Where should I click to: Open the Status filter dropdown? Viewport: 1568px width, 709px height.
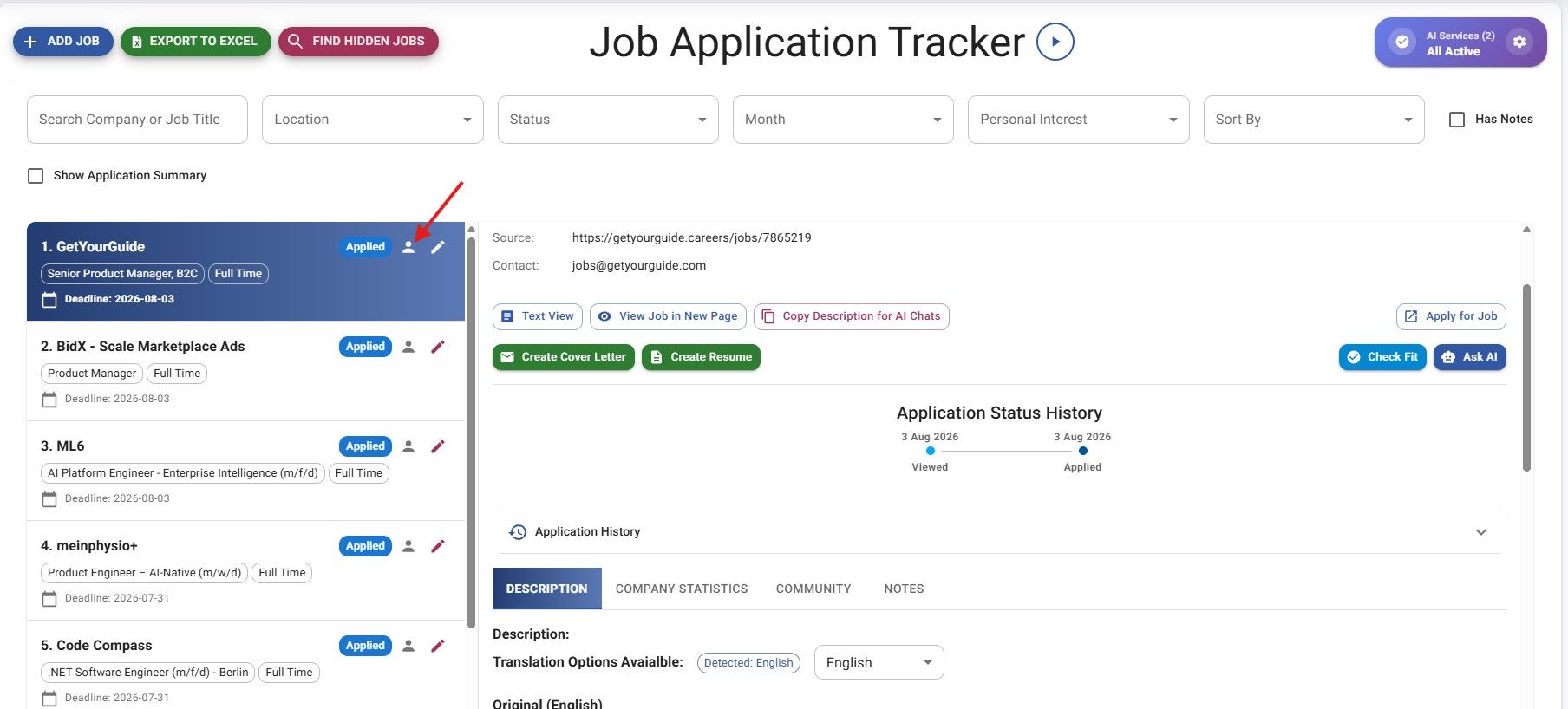coord(608,120)
